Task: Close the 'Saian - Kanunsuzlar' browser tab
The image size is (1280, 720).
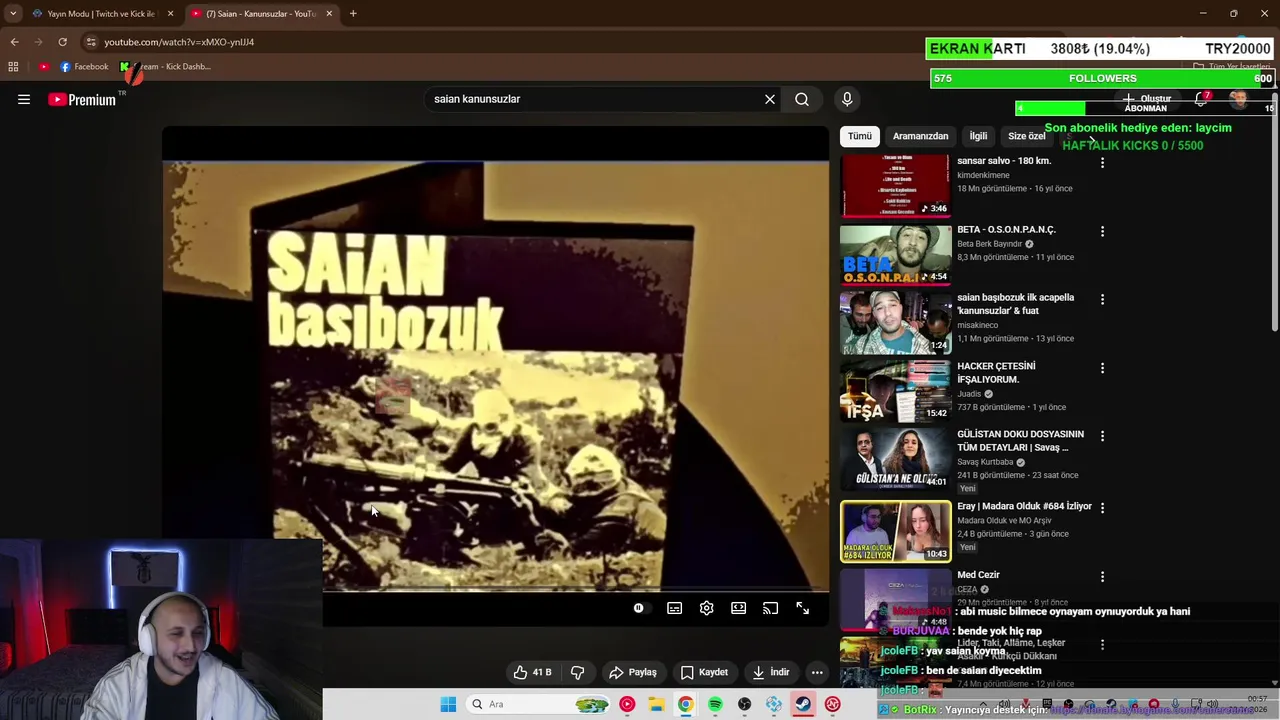Action: tap(329, 14)
